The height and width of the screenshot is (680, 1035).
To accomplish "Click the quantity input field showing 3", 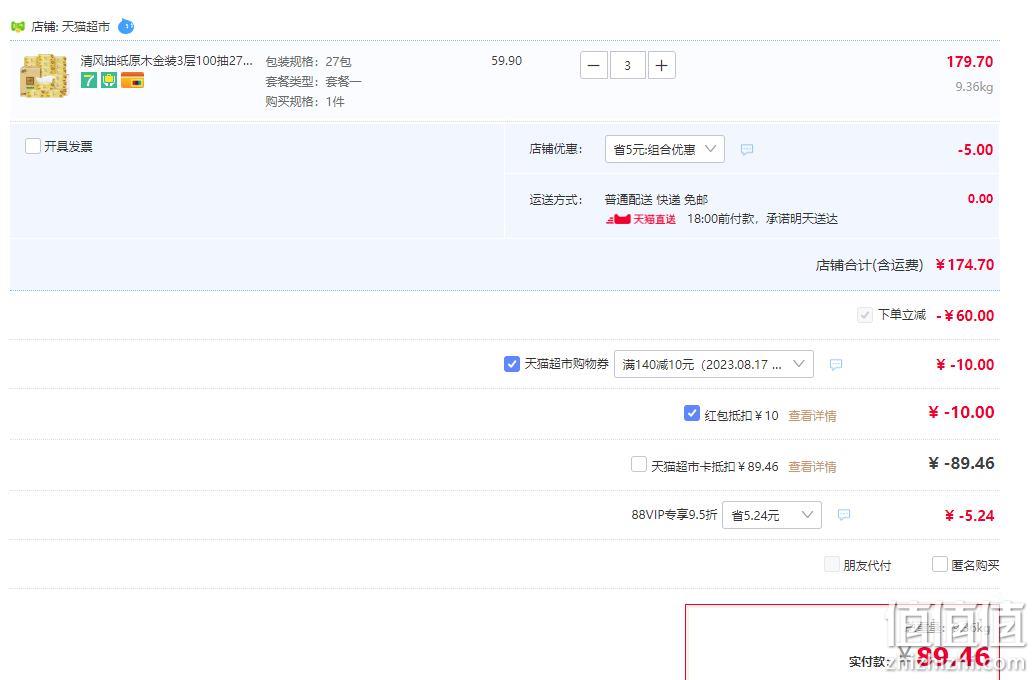I will 628,65.
